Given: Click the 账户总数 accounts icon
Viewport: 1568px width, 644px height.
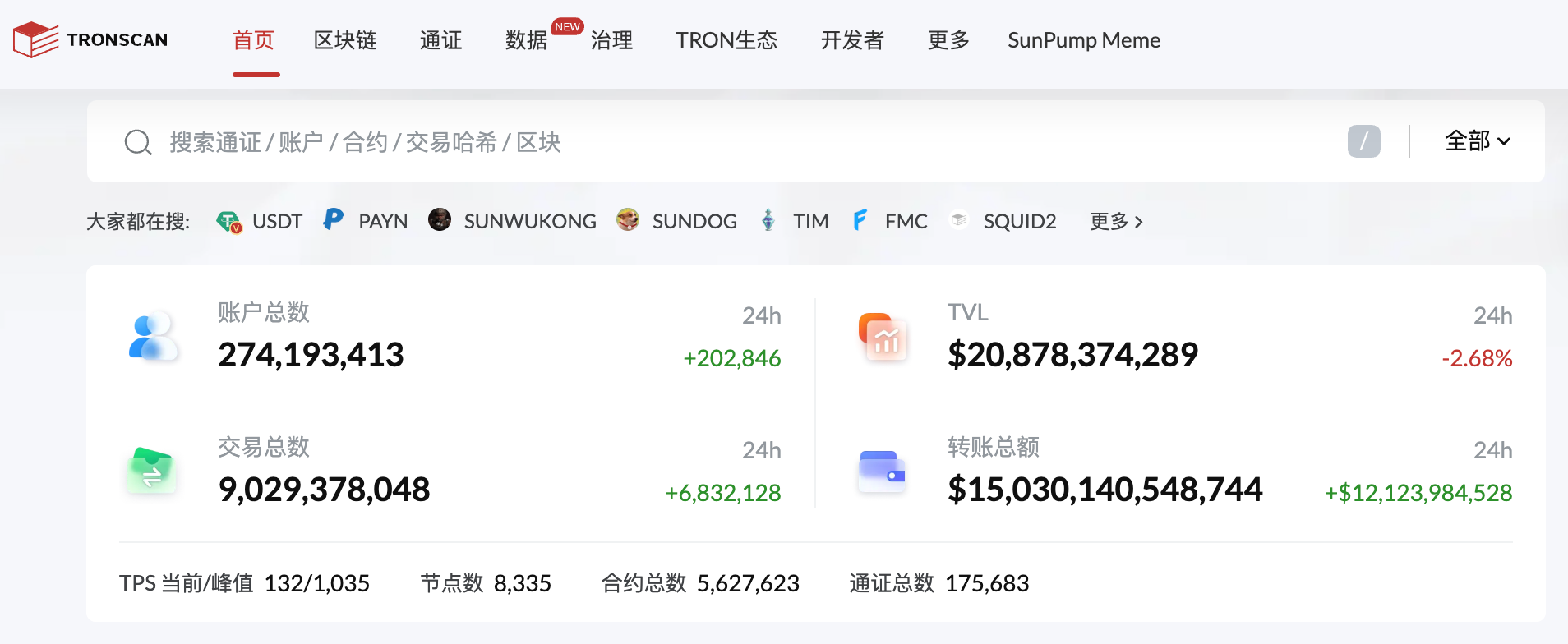Looking at the screenshot, I should tap(153, 337).
